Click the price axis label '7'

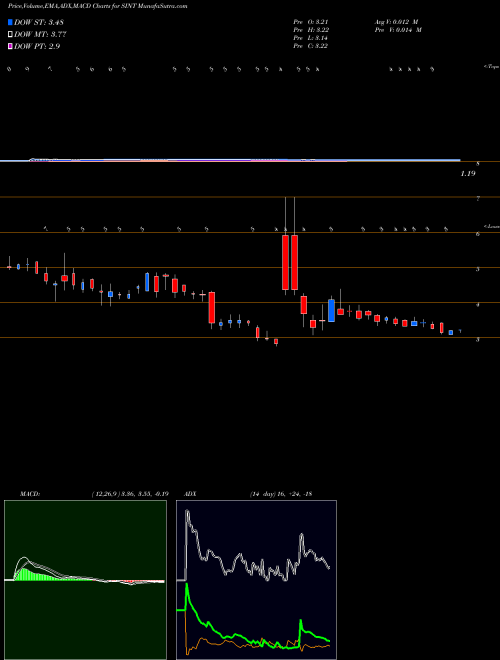click(x=478, y=198)
